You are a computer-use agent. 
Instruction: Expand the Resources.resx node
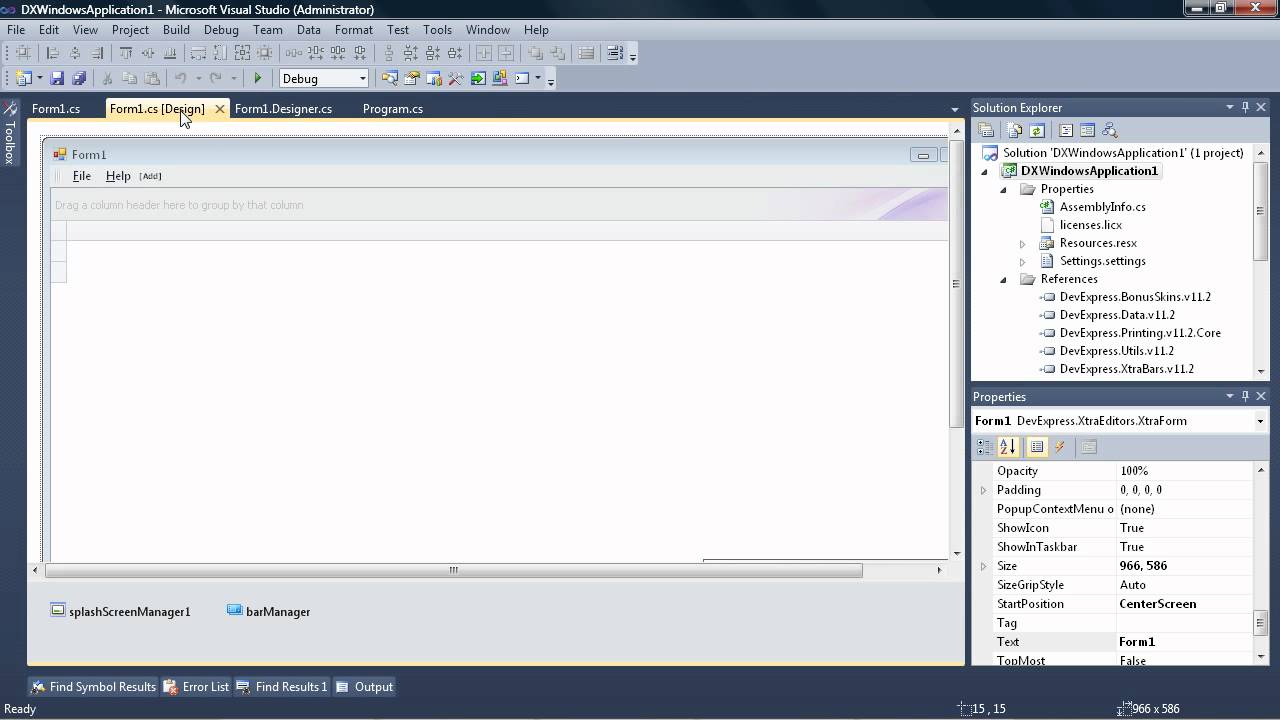pos(1022,244)
